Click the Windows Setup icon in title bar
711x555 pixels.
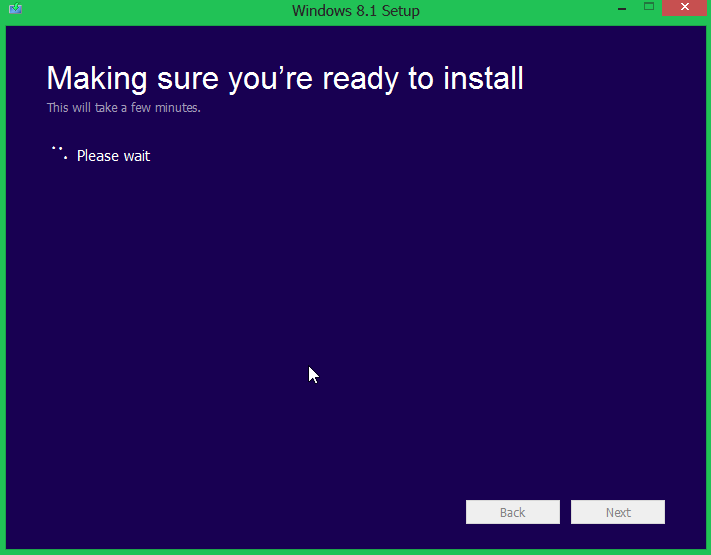pyautogui.click(x=15, y=8)
